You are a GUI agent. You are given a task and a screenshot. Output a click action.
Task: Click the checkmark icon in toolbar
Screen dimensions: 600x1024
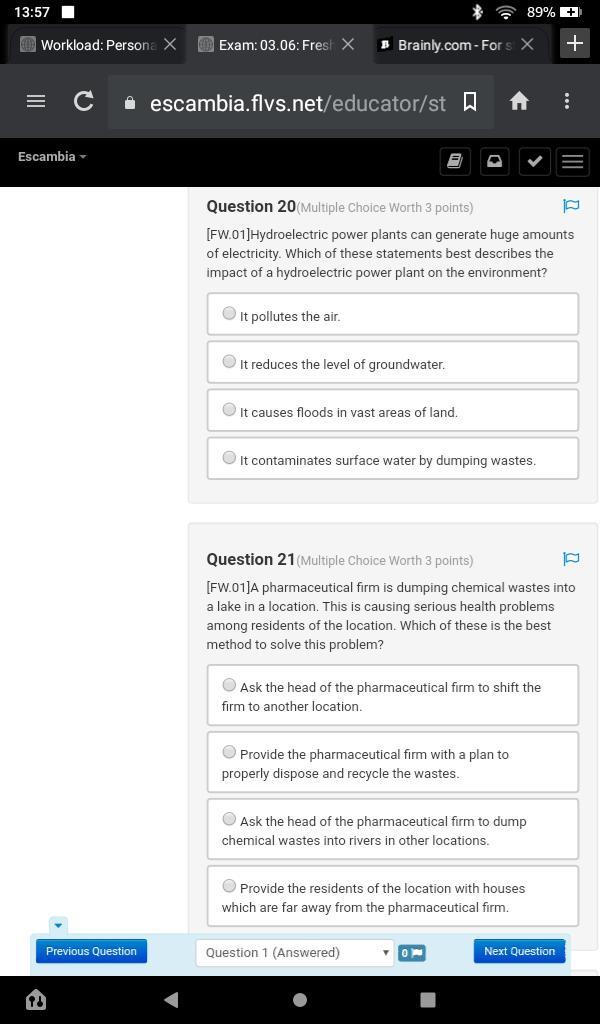point(534,161)
